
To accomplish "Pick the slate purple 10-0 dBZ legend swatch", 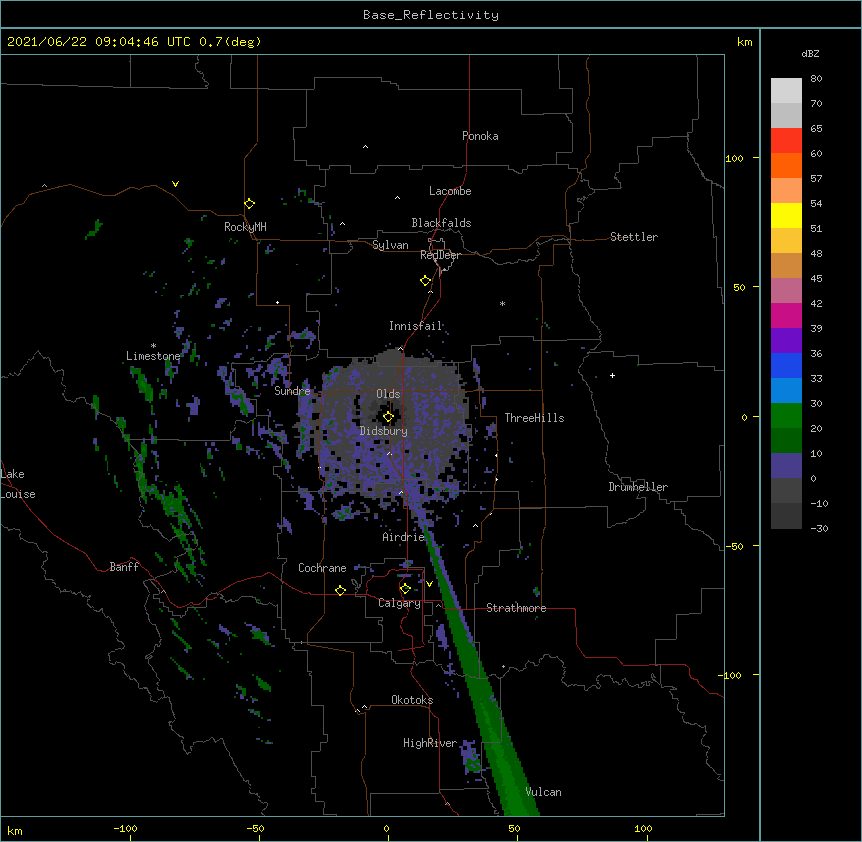I will tap(786, 466).
